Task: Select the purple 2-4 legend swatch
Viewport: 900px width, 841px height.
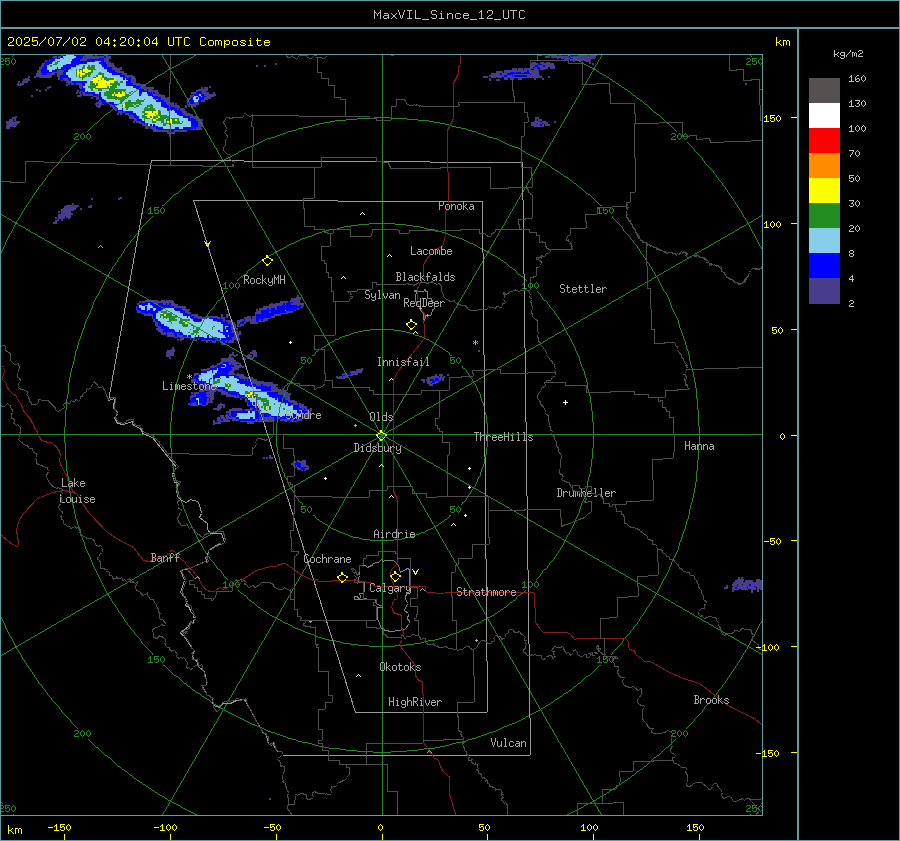Action: click(824, 290)
